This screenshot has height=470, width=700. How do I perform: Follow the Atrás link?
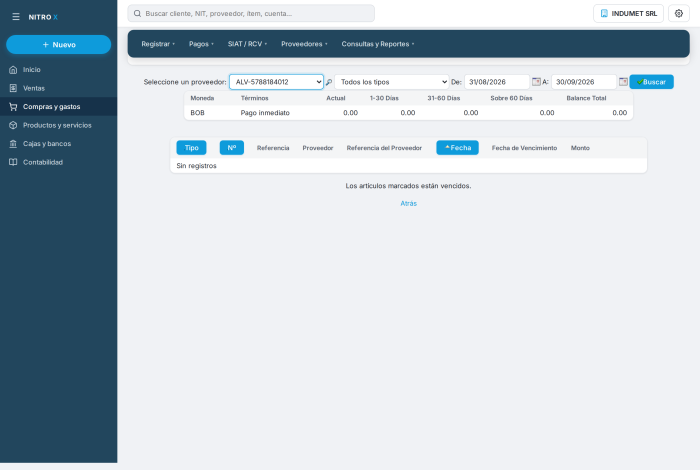coord(408,204)
